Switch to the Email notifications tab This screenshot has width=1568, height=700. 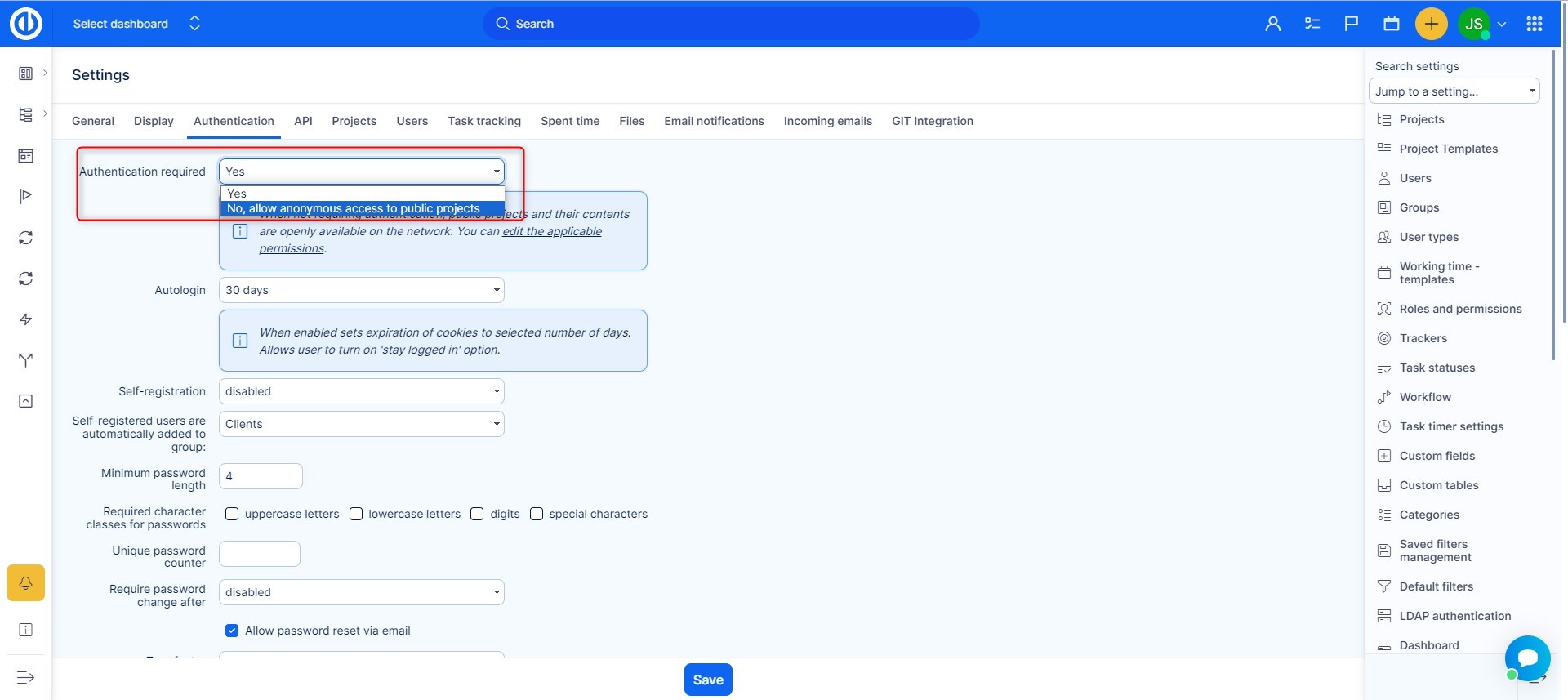pos(714,121)
